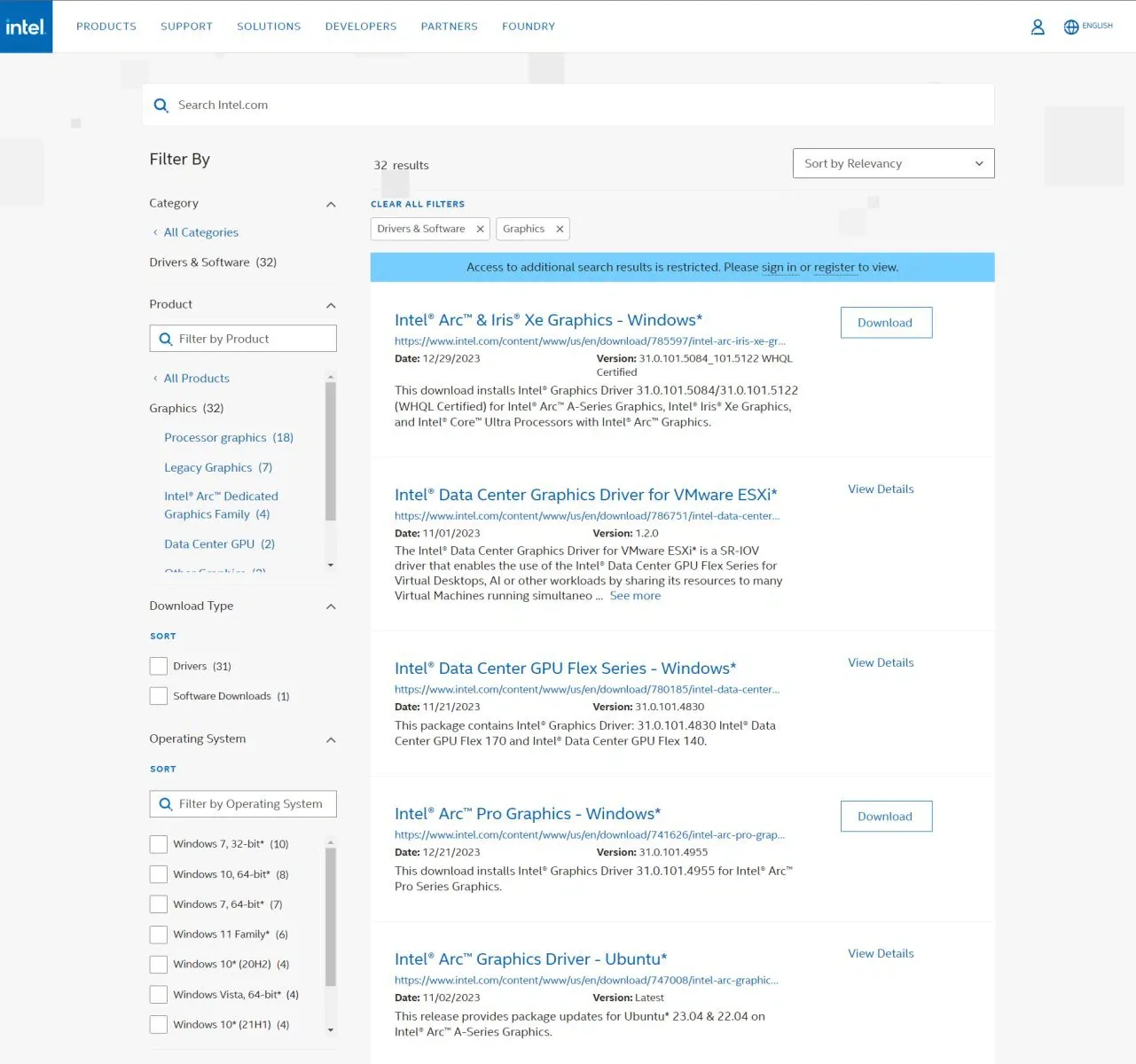This screenshot has width=1136, height=1064.
Task: Click Clear All Filters
Action: click(x=418, y=204)
